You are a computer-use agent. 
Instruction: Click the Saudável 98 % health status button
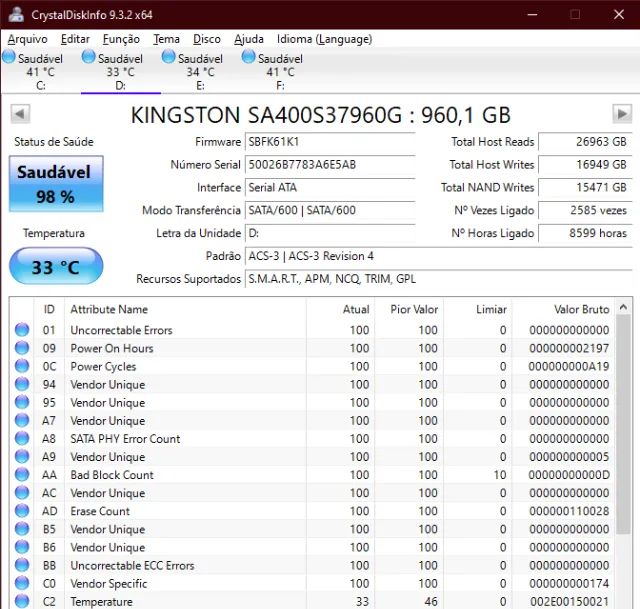56,184
